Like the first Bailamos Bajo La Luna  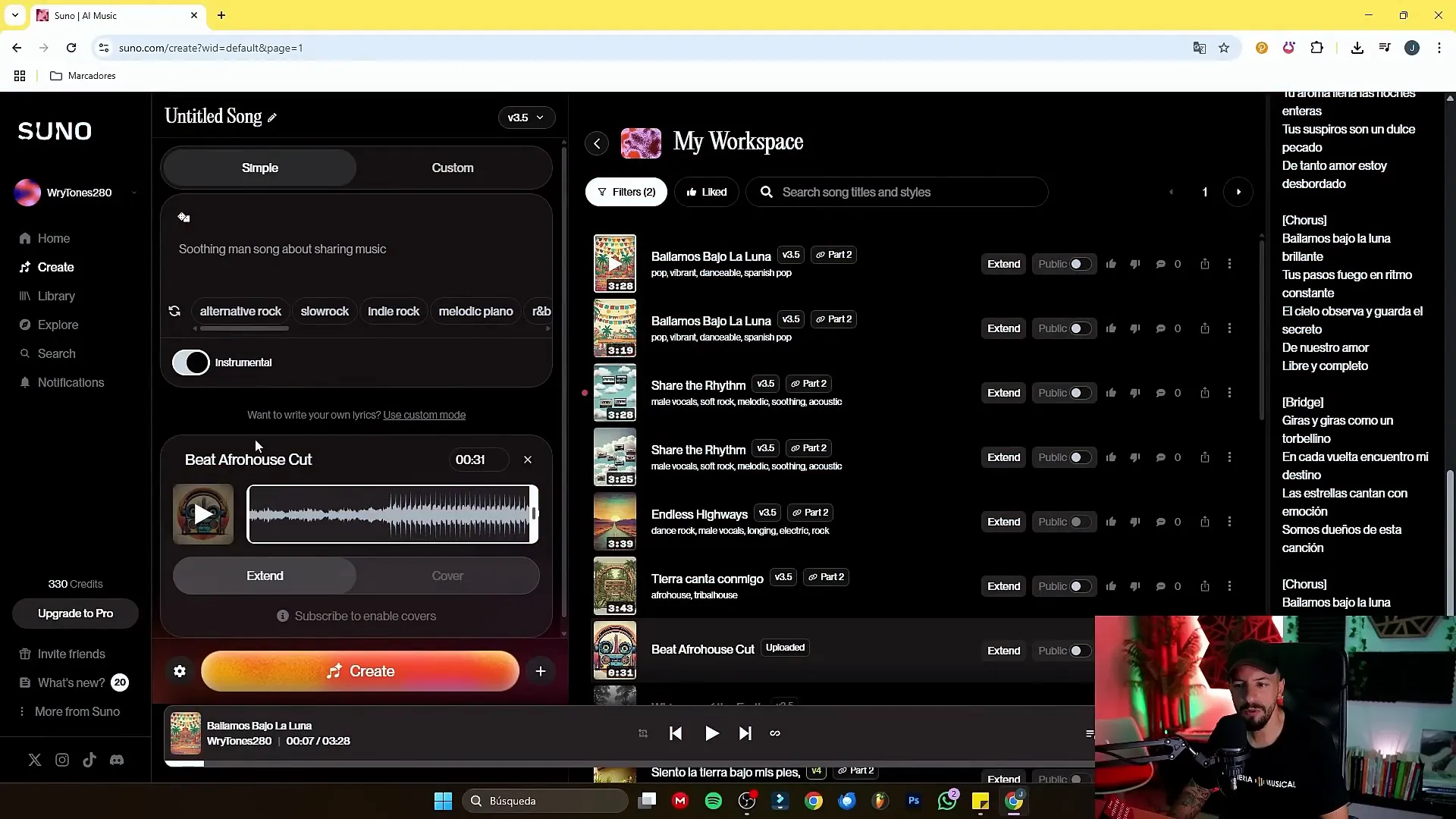click(1111, 264)
